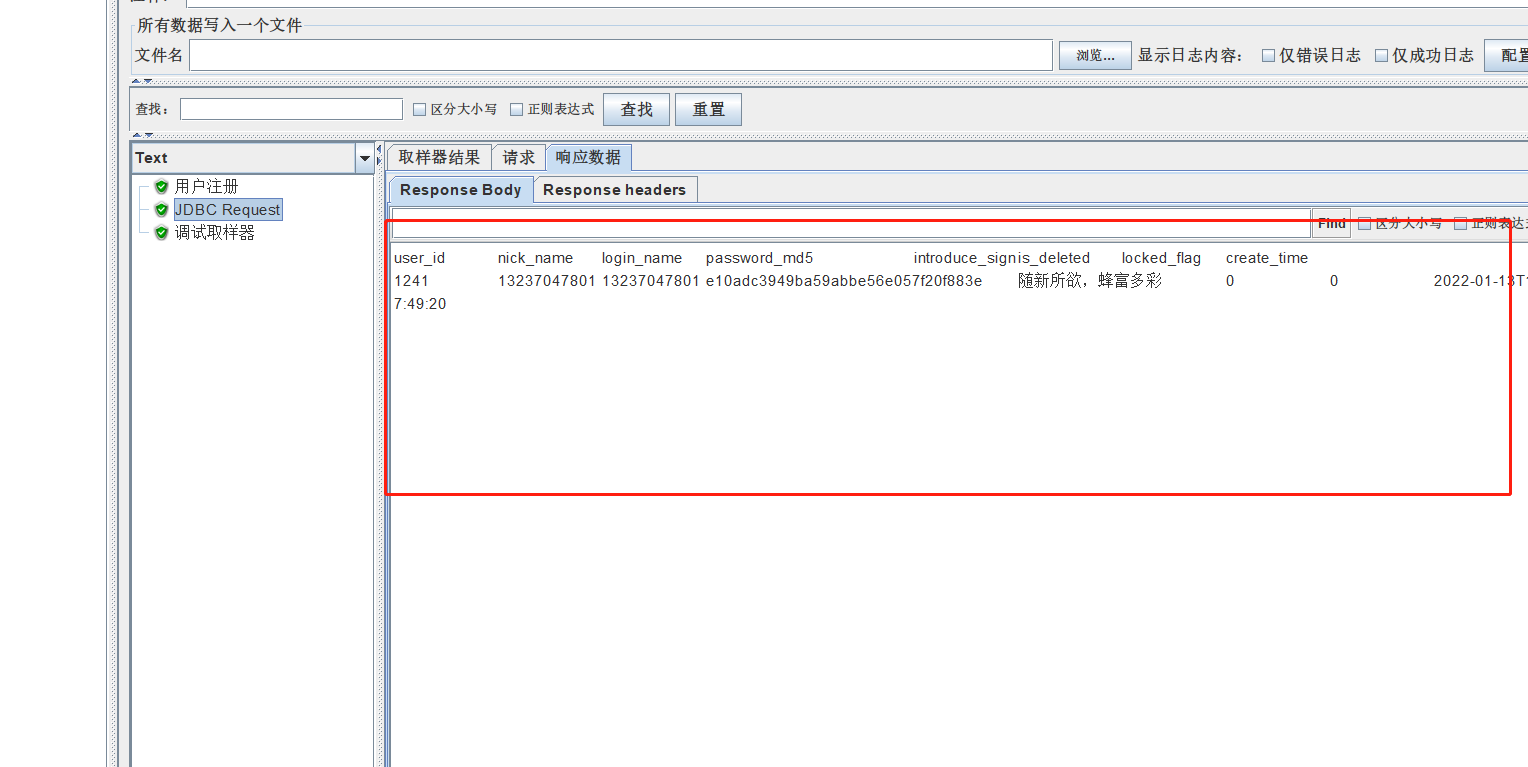Toggle 区分大小写 checkbox next to 查找 field
The width and height of the screenshot is (1528, 767).
coord(420,110)
